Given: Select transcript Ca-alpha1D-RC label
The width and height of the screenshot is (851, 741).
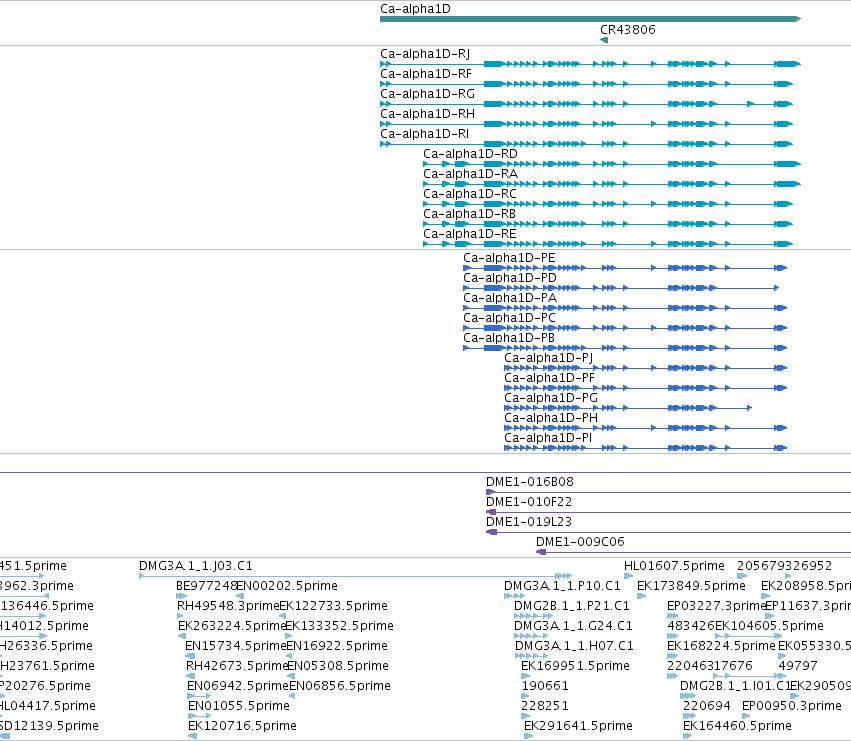Looking at the screenshot, I should point(470,194).
